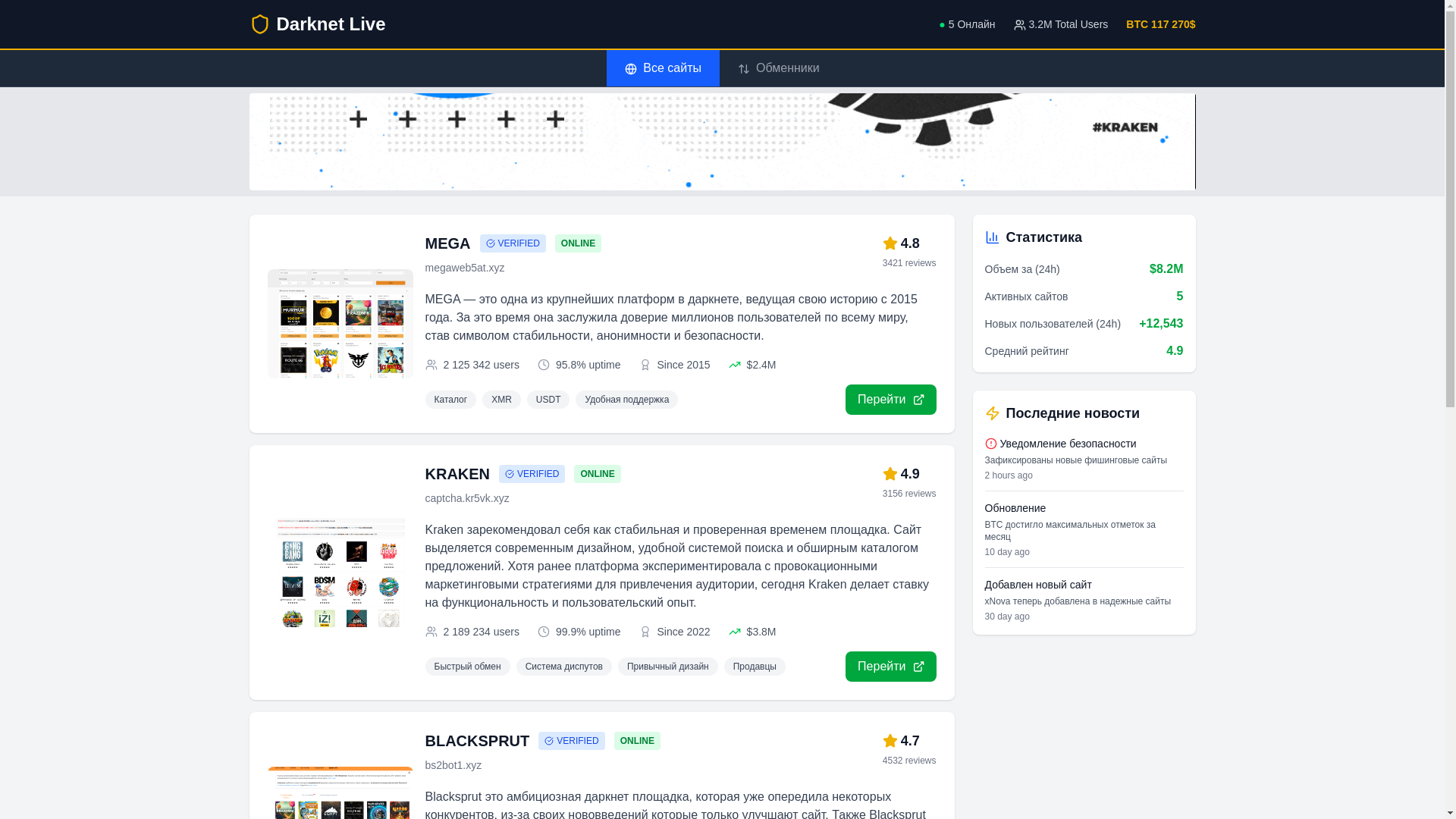Click the Darknet Live site title
1456x819 pixels.
pyautogui.click(x=331, y=24)
